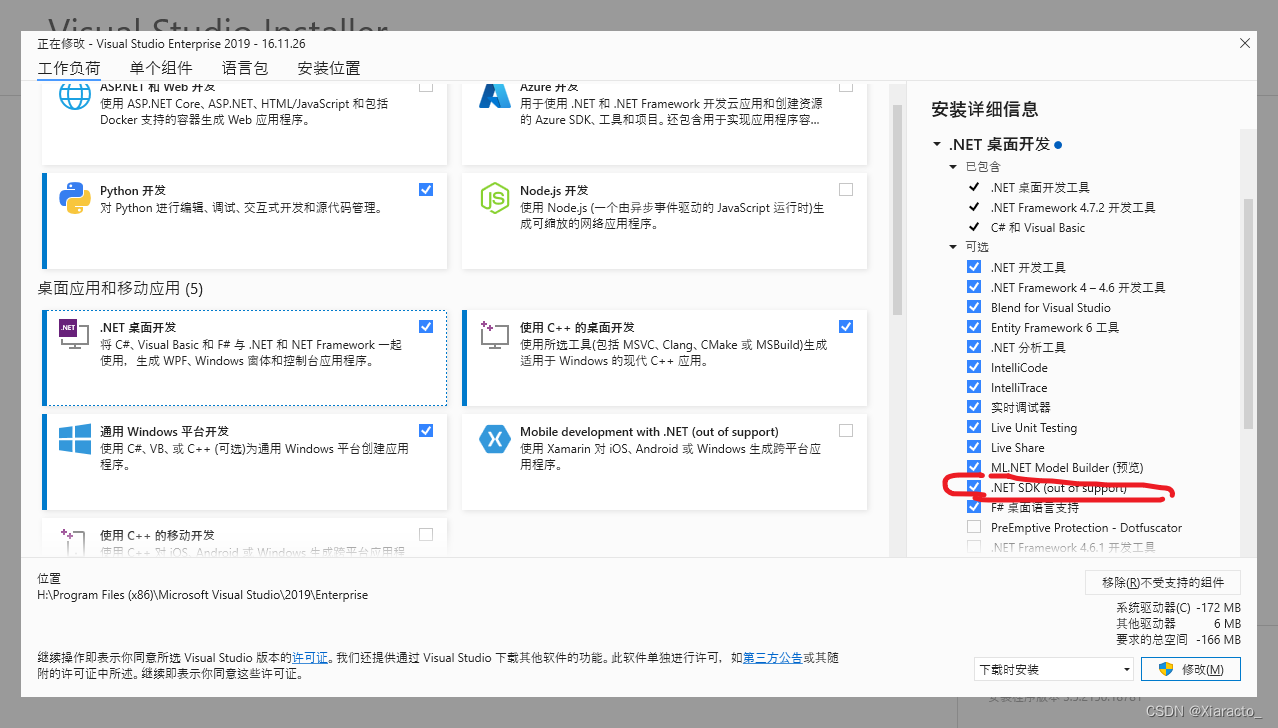The width and height of the screenshot is (1278, 728).
Task: Click the Node.js workload icon
Action: [494, 197]
